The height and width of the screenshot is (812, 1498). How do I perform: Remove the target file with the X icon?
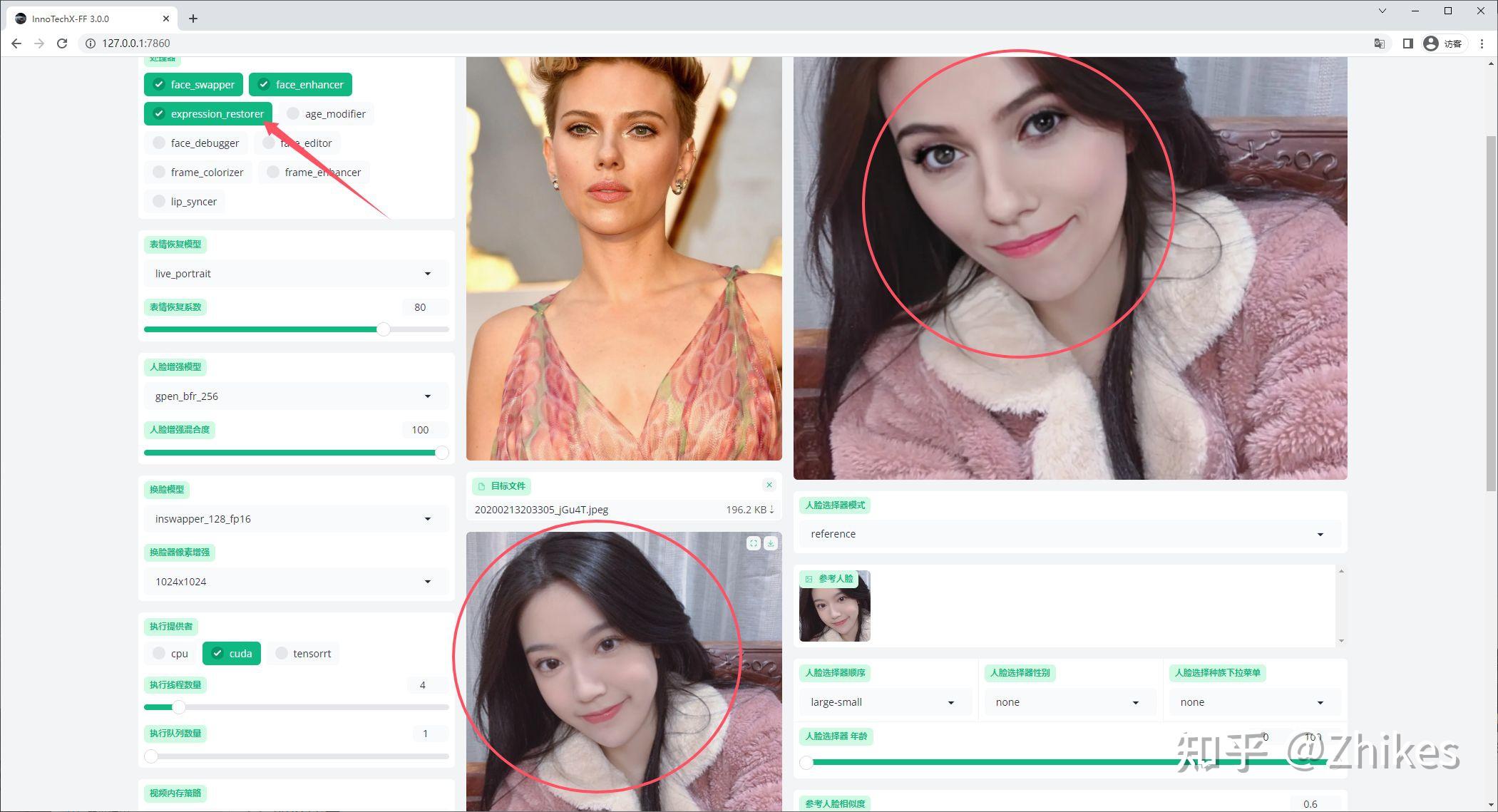point(769,485)
